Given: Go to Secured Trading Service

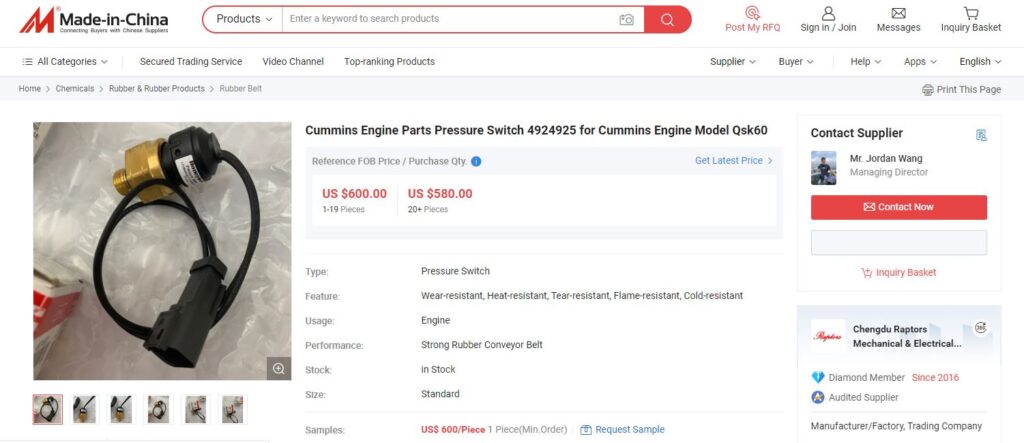Looking at the screenshot, I should pyautogui.click(x=191, y=61).
